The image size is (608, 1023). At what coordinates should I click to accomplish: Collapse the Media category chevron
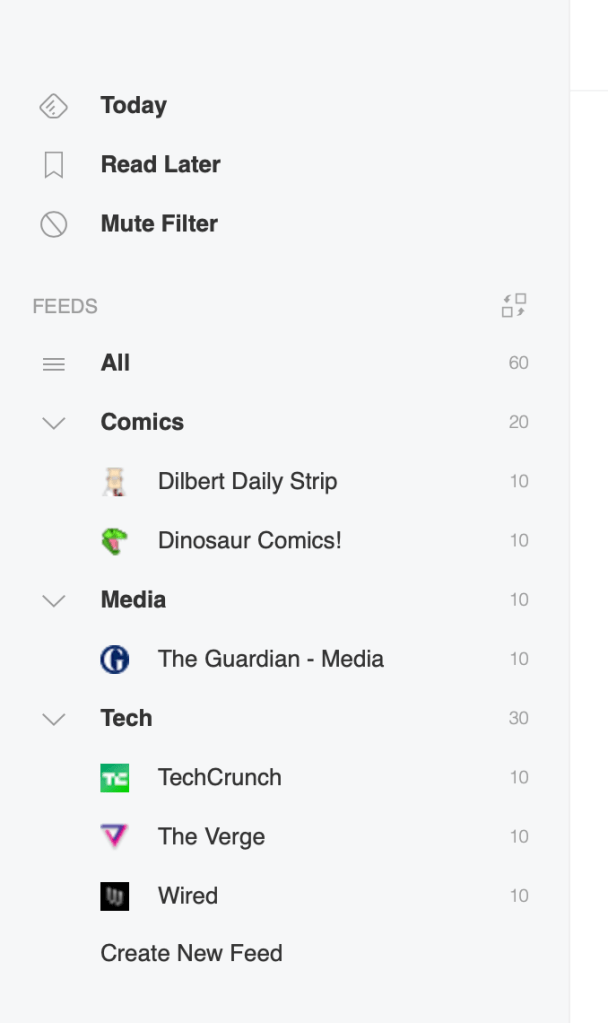[x=54, y=600]
